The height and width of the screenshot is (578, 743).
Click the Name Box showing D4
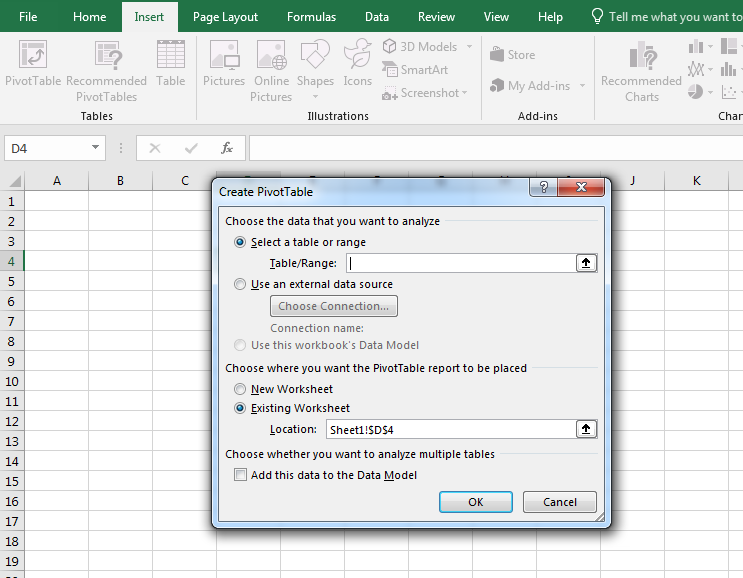point(46,148)
